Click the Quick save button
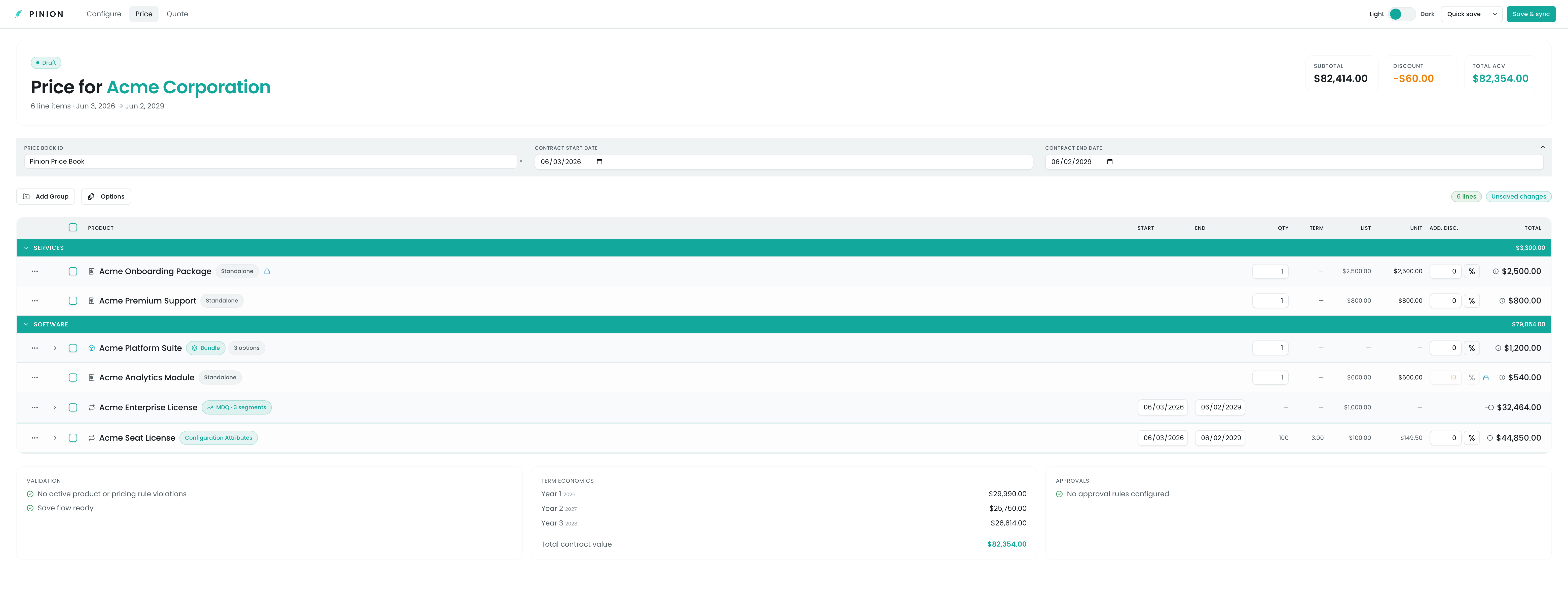Screen dimensions: 1568x604 [1463, 14]
